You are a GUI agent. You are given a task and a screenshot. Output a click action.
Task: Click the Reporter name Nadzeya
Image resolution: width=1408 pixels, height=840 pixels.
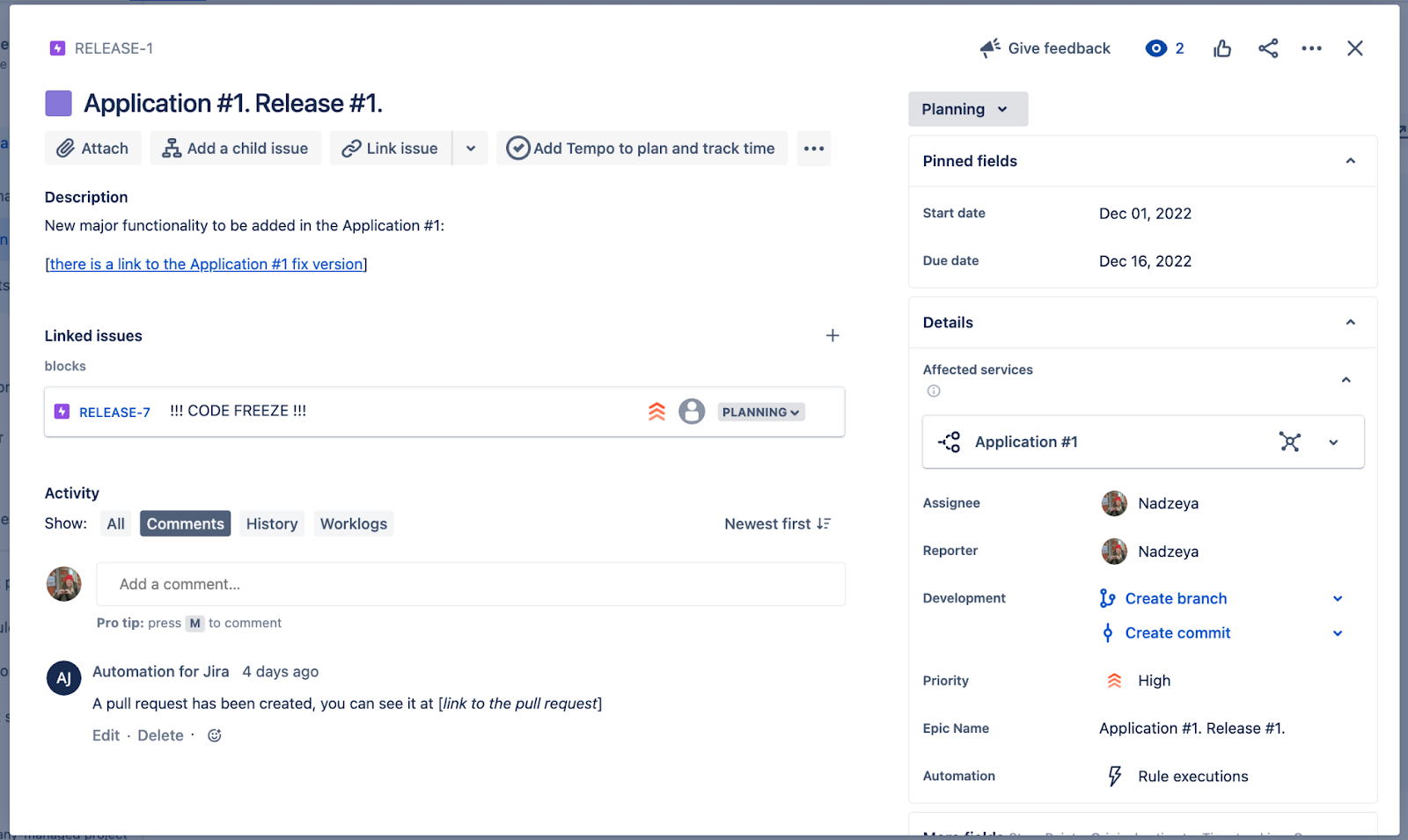pyautogui.click(x=1168, y=551)
